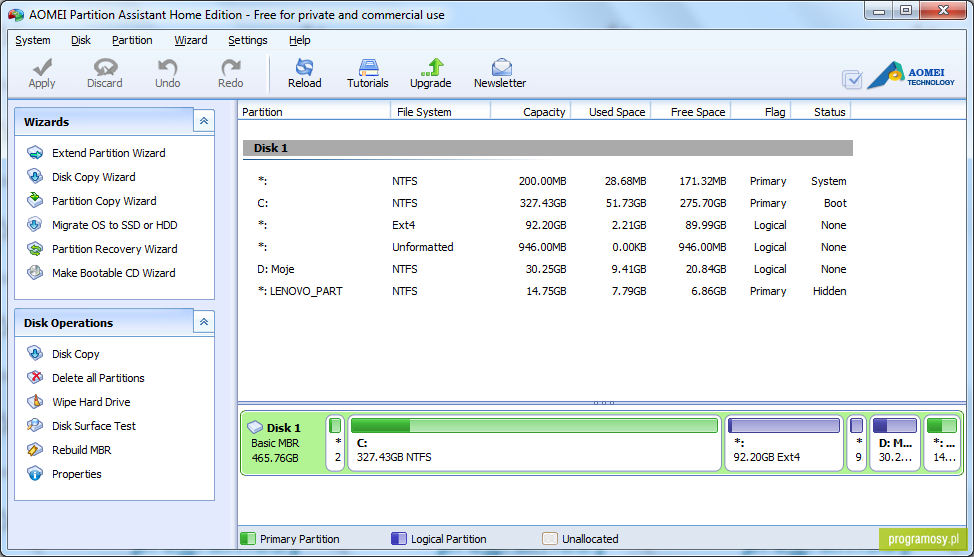Viewport: 974px width, 557px height.
Task: Click the Delete all Partitions icon
Action: [x=35, y=378]
